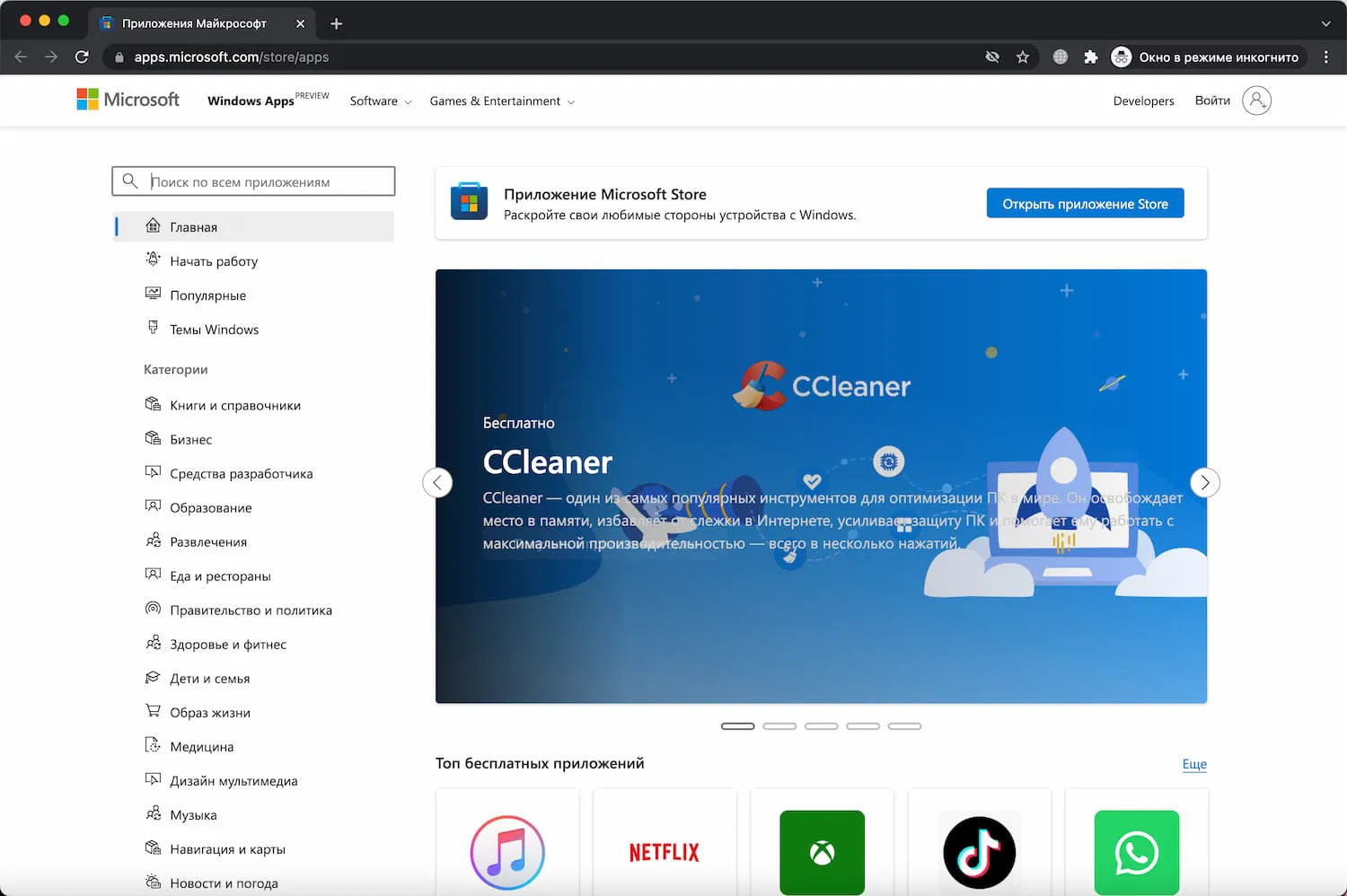
Task: Select Популярные in the sidebar
Action: [254, 294]
